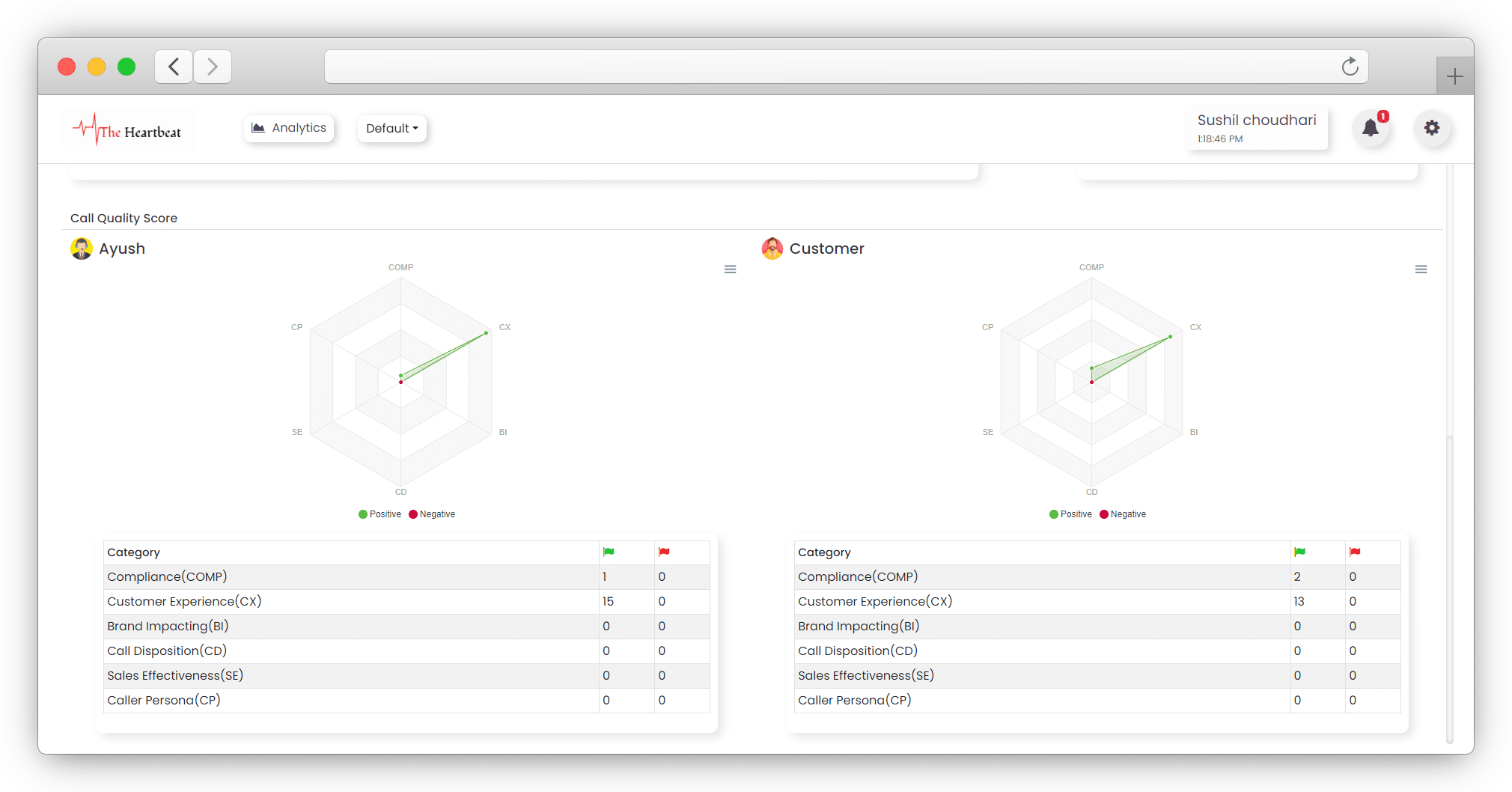Open the settings gear icon
The image size is (1512, 792).
pos(1433,127)
